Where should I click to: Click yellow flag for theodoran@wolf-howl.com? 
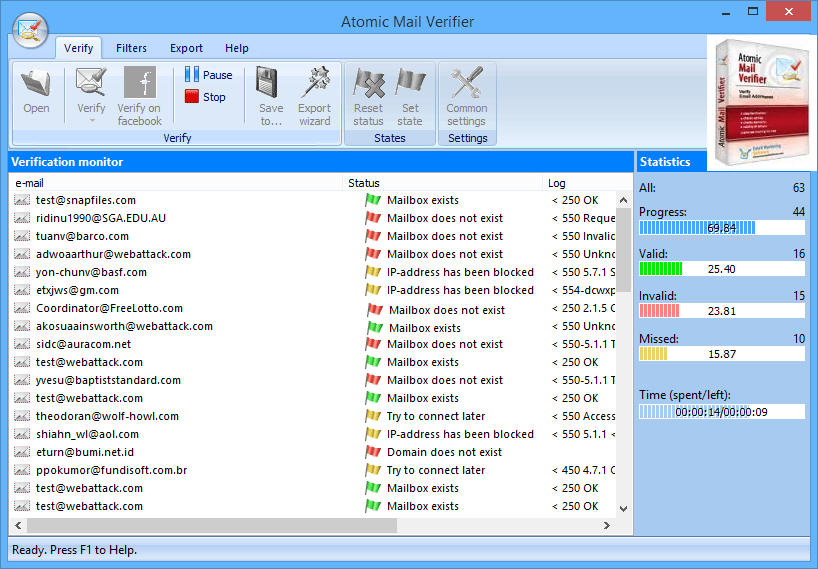coord(373,416)
